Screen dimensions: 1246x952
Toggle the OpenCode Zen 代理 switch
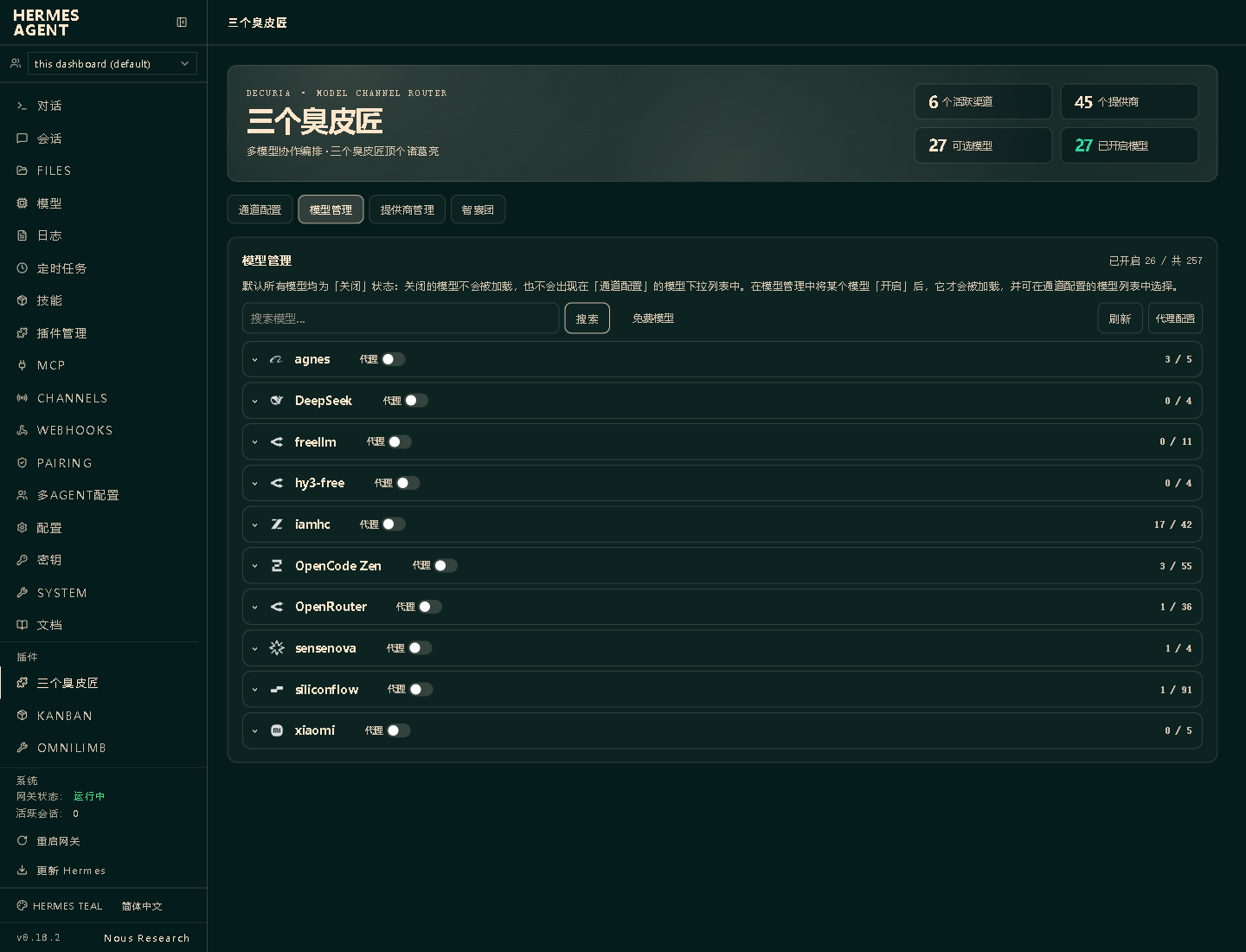446,566
